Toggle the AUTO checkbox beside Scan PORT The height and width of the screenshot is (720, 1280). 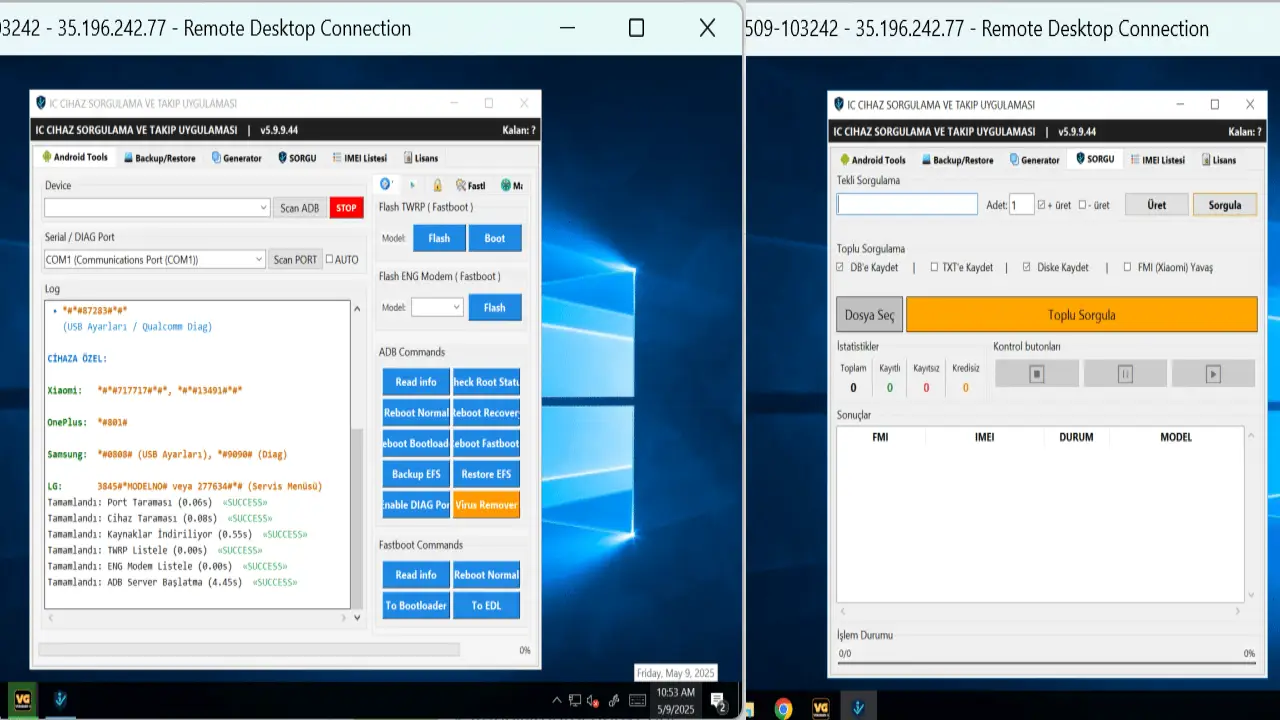click(x=329, y=259)
